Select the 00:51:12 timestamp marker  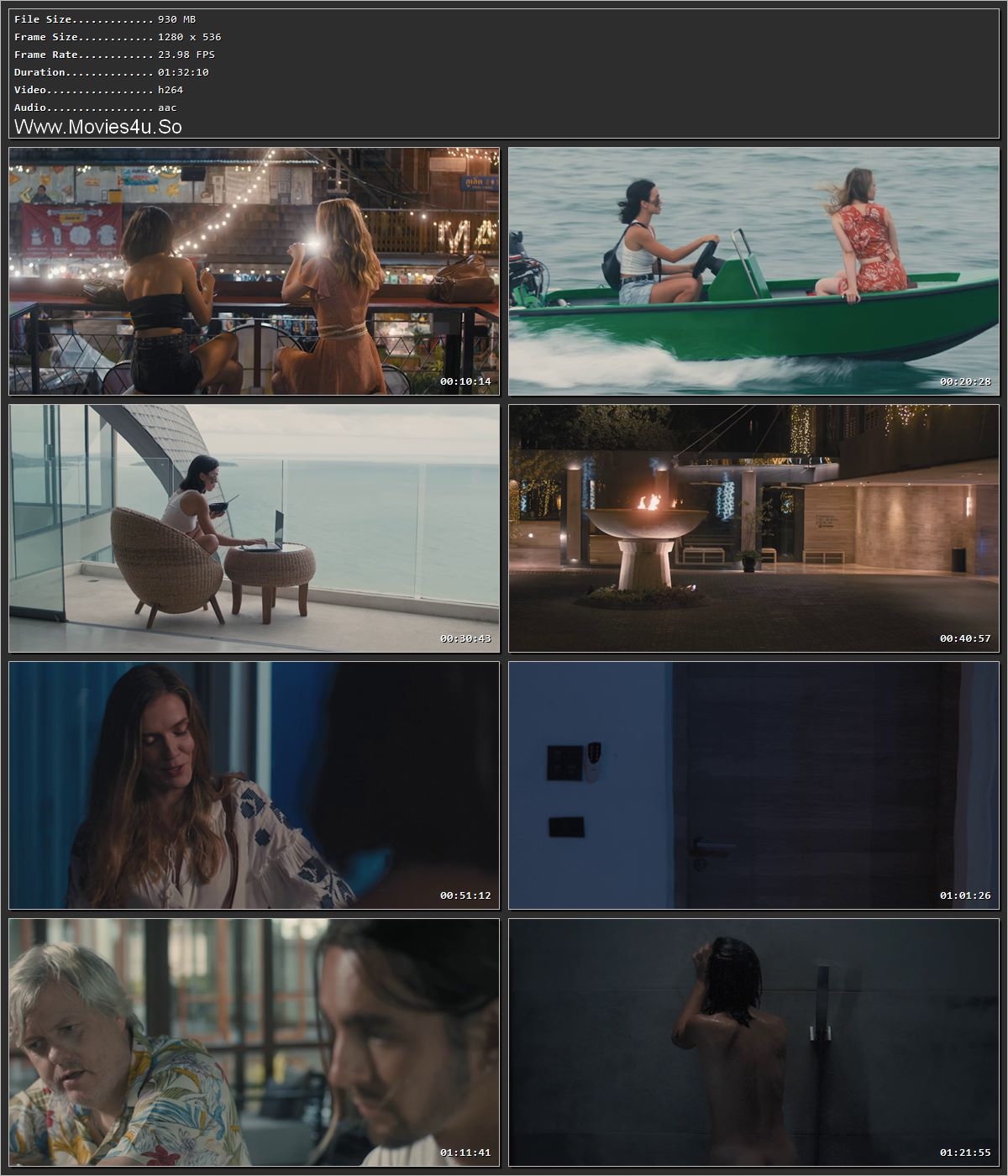[465, 895]
